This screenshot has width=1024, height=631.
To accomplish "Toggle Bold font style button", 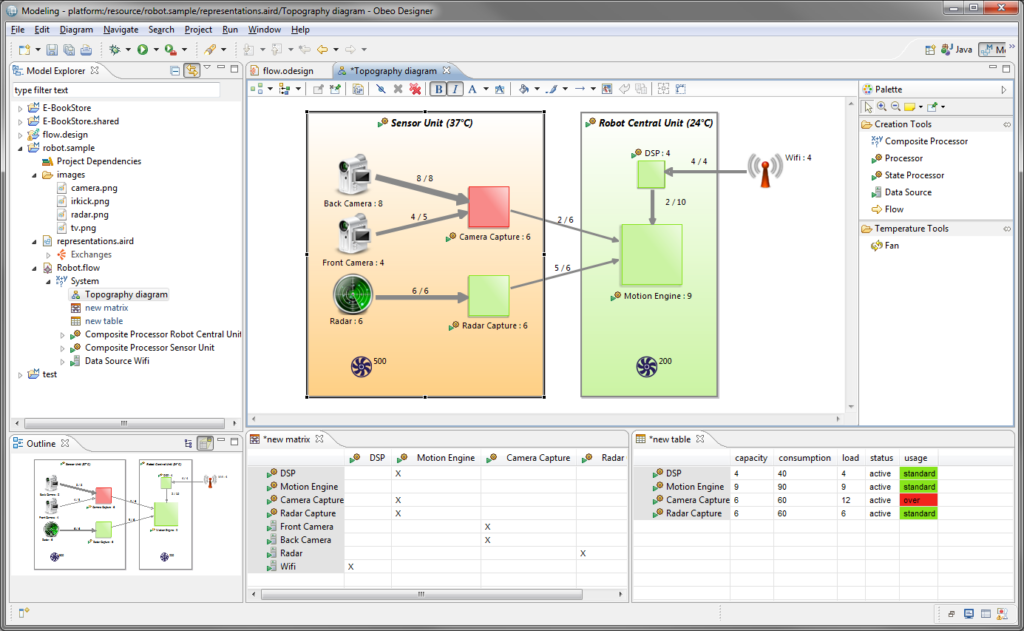I will tap(438, 89).
